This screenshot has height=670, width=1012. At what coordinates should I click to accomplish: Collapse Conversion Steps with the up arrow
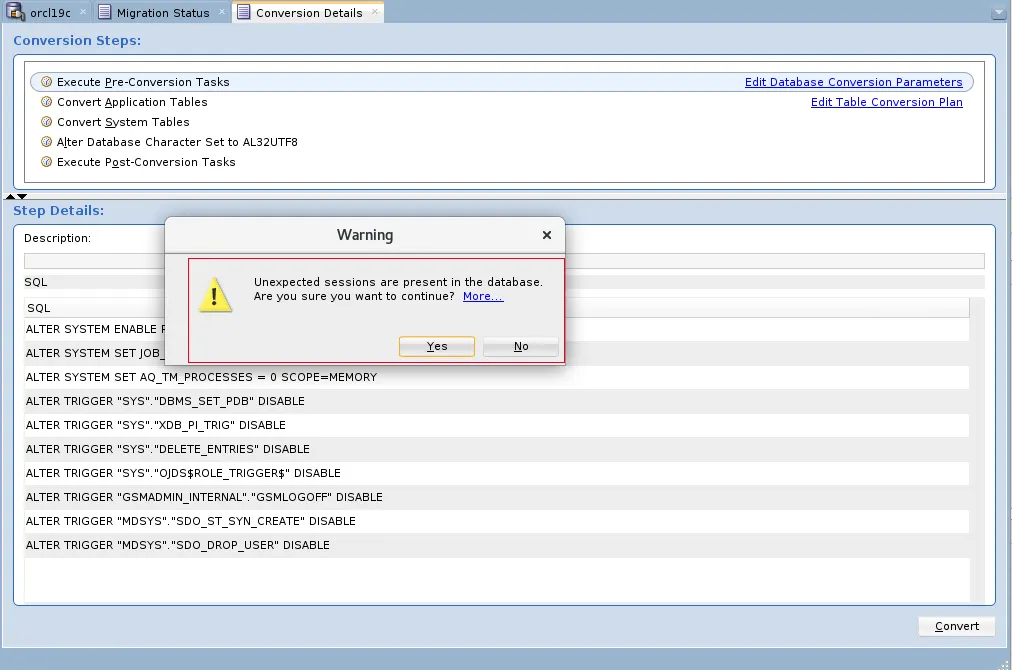tap(12, 196)
